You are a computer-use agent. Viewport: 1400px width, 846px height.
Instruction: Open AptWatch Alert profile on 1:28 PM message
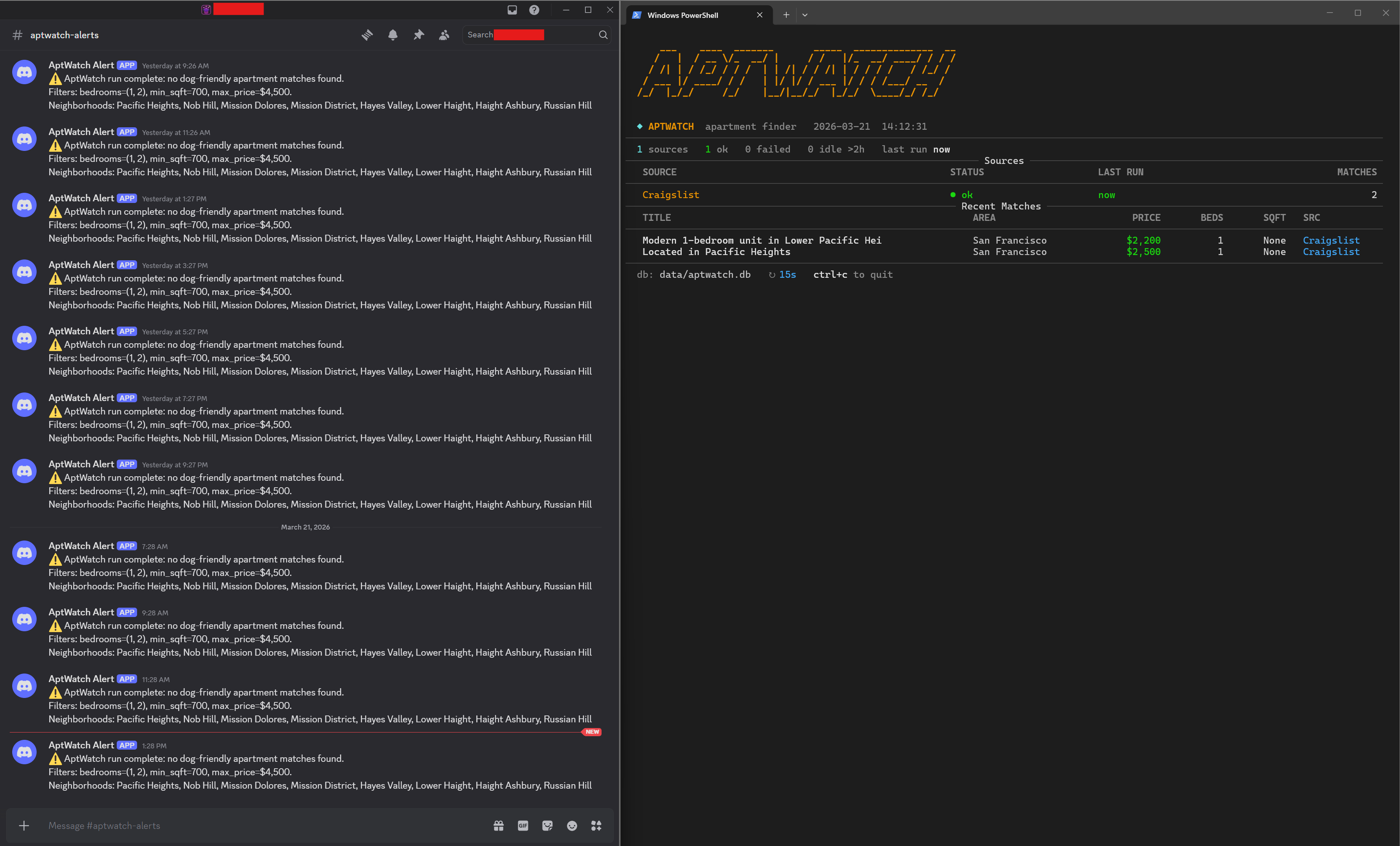coord(81,746)
